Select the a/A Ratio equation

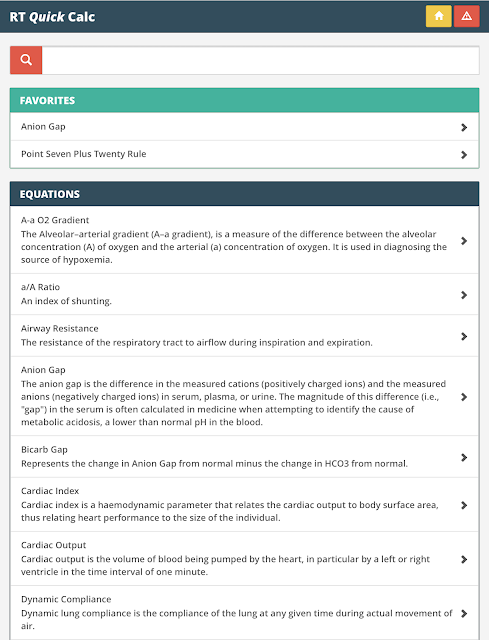tap(244, 294)
